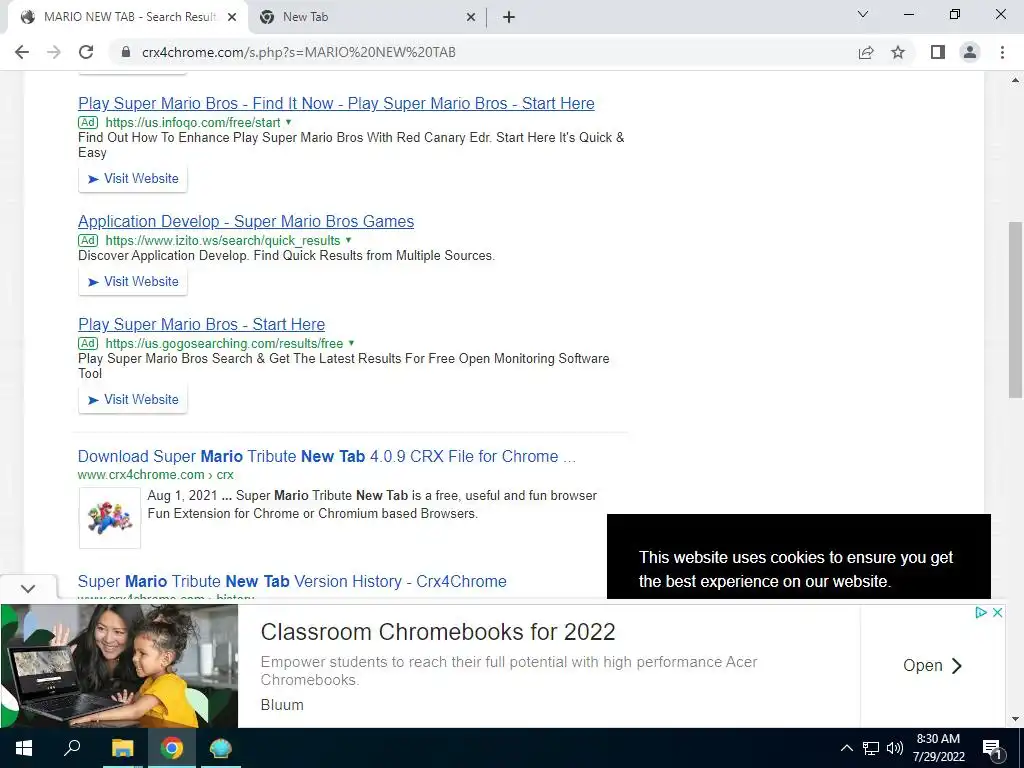Click the globe app icon in the taskbar
This screenshot has height=768, width=1024.
click(x=221, y=748)
